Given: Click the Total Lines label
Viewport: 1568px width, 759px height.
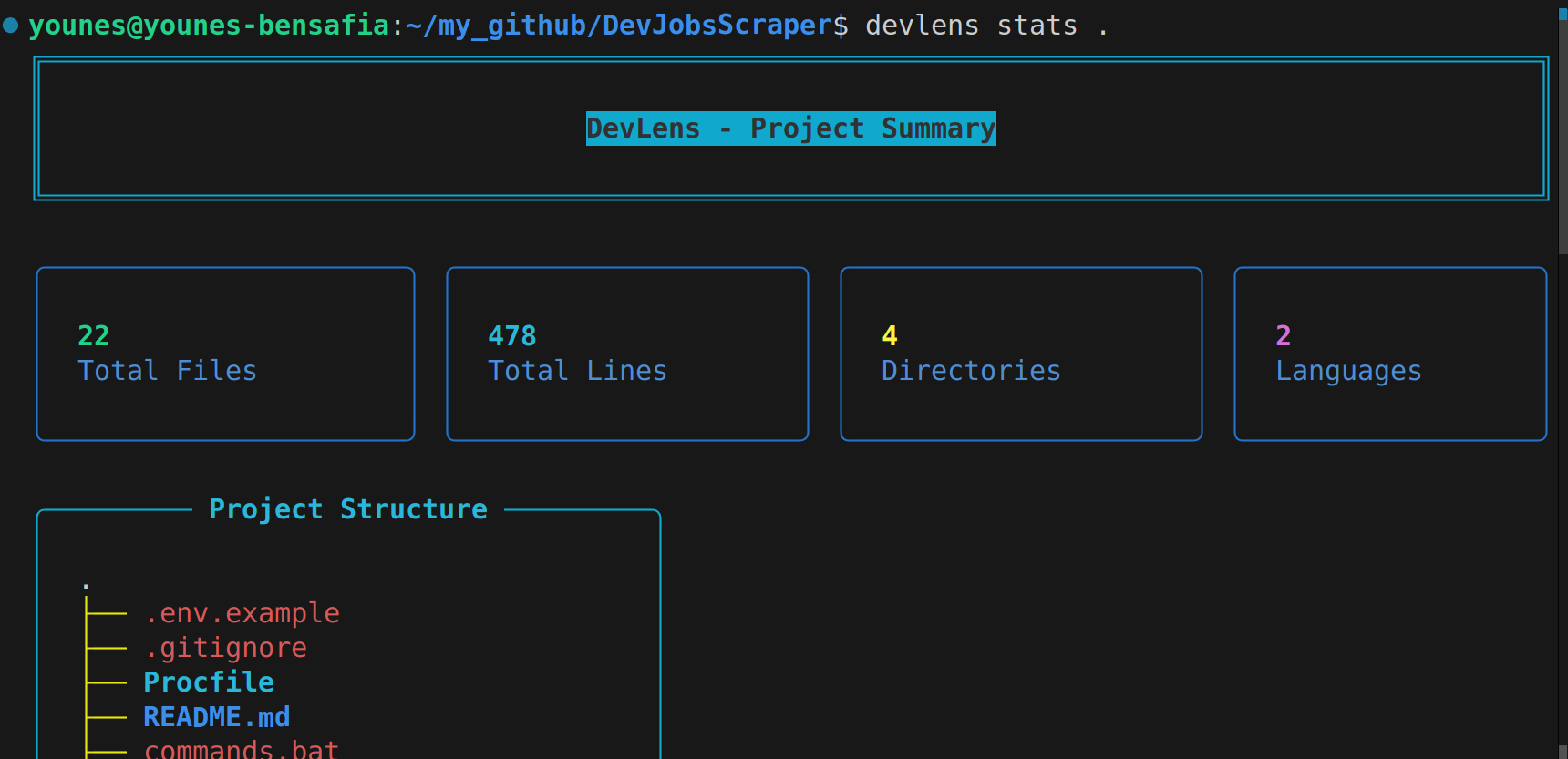Looking at the screenshot, I should pyautogui.click(x=577, y=371).
